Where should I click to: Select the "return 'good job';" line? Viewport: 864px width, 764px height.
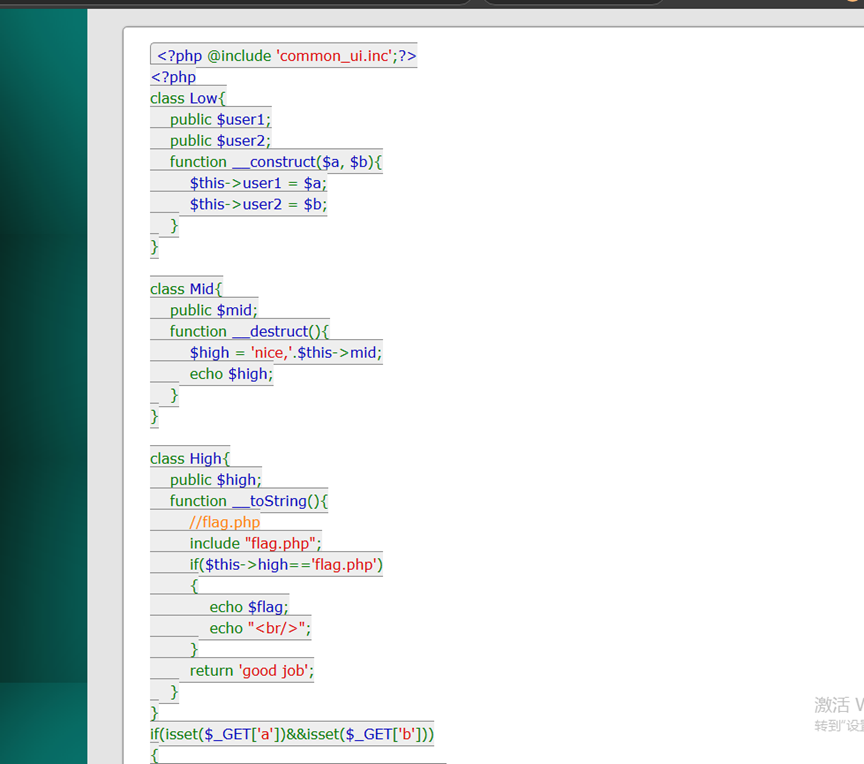coord(252,671)
